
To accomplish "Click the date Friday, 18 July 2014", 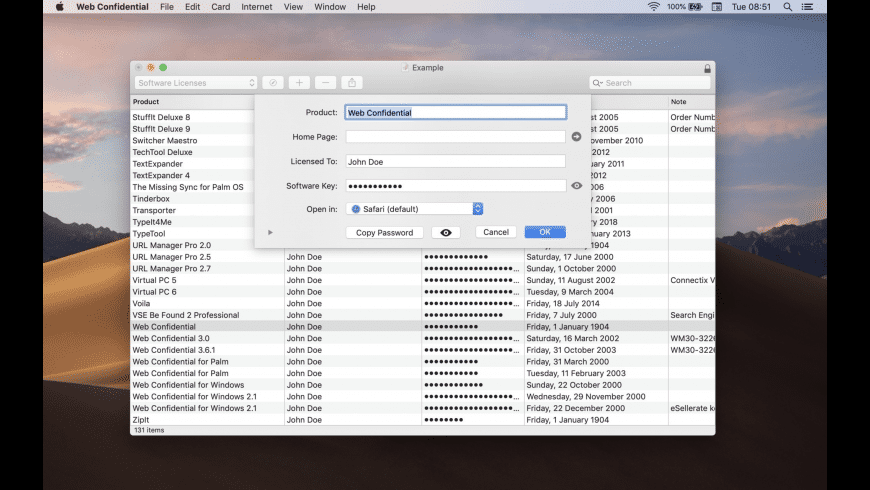I will (563, 304).
